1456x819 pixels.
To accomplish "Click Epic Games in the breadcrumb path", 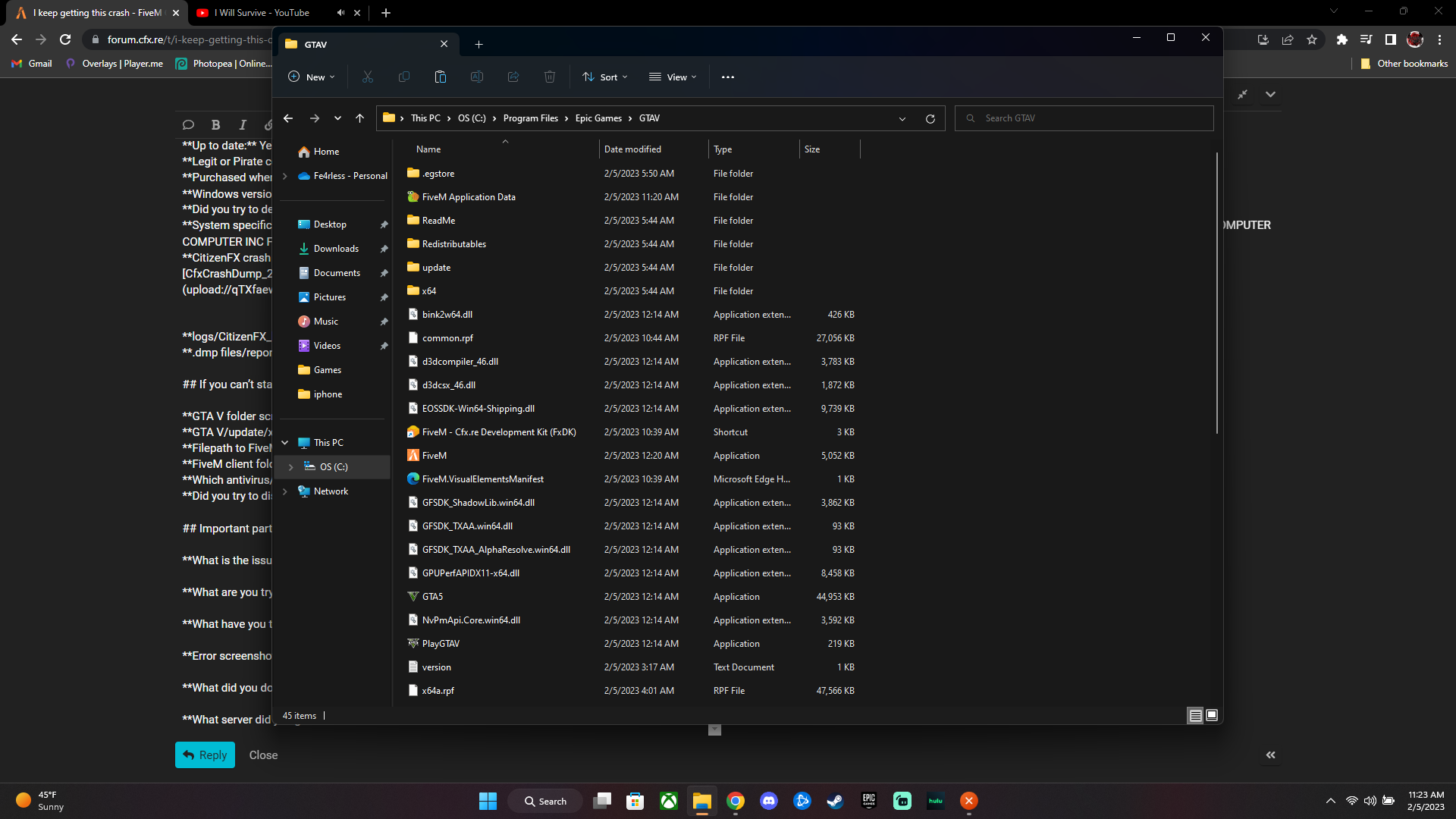I will pyautogui.click(x=598, y=118).
